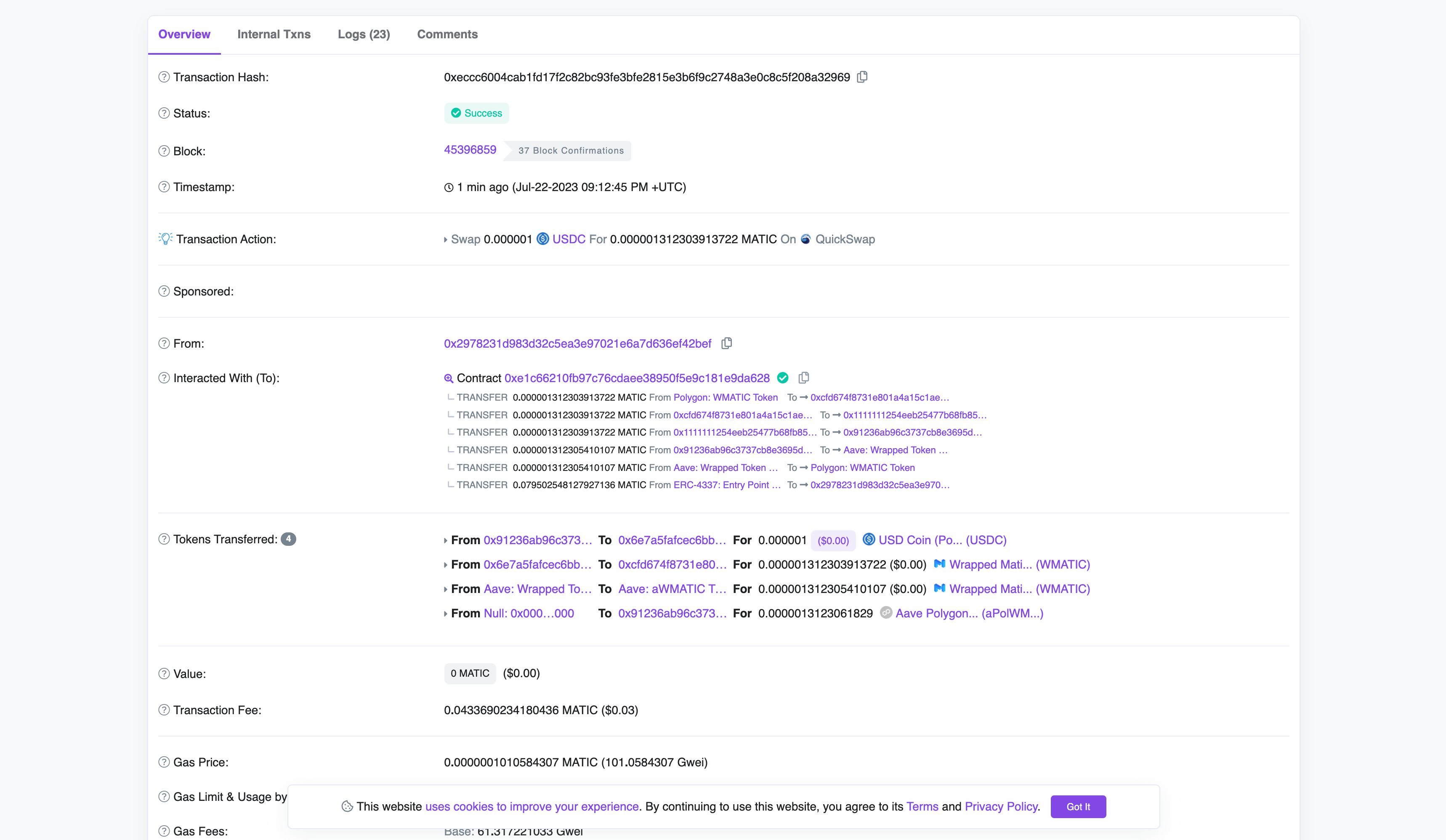Click the 45396859 block number link

click(x=470, y=150)
